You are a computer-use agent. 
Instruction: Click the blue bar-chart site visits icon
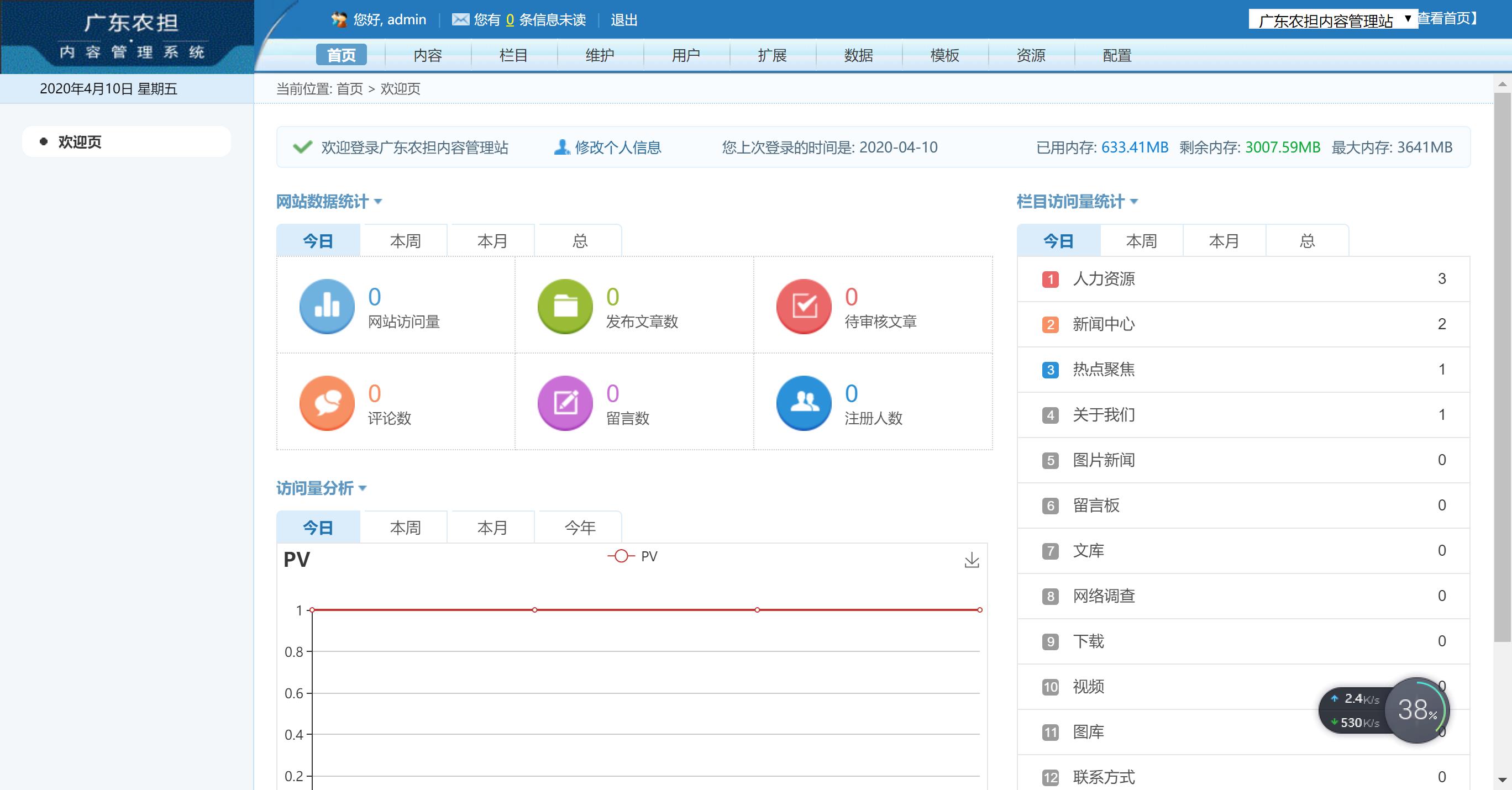click(327, 306)
